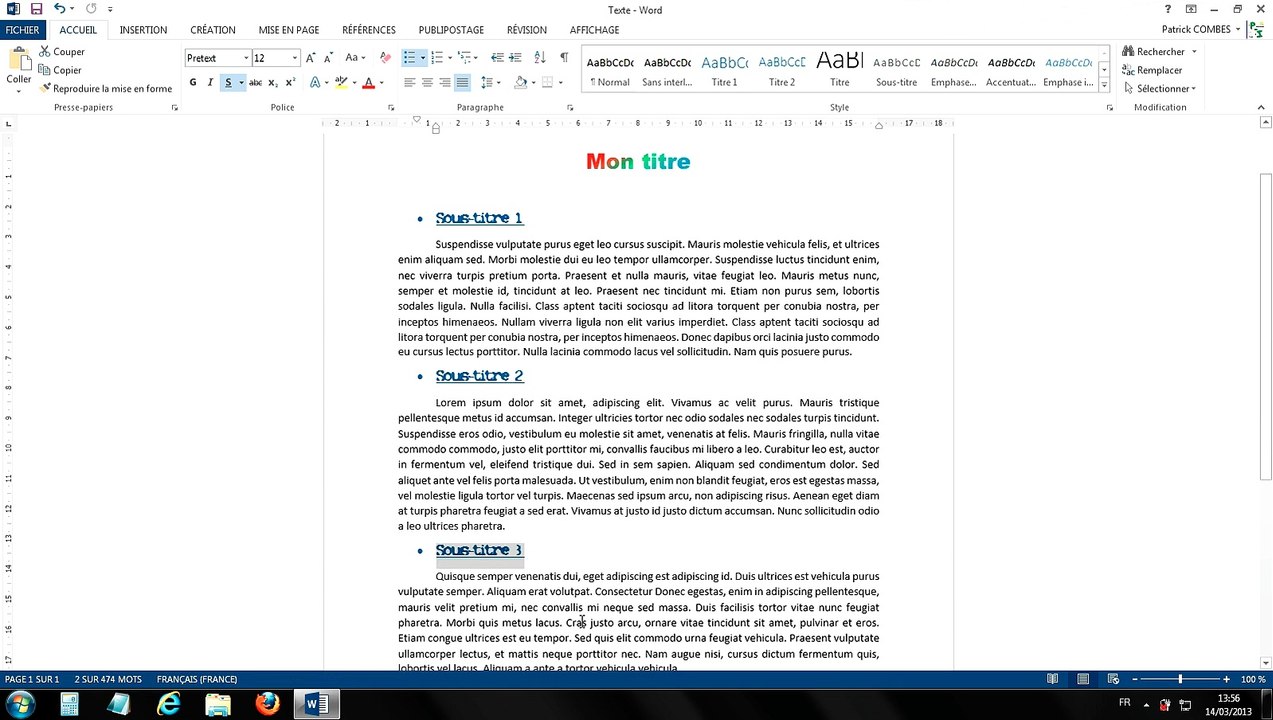Switch to print layout view
Screen dimensions: 1273x720
coord(1083,679)
